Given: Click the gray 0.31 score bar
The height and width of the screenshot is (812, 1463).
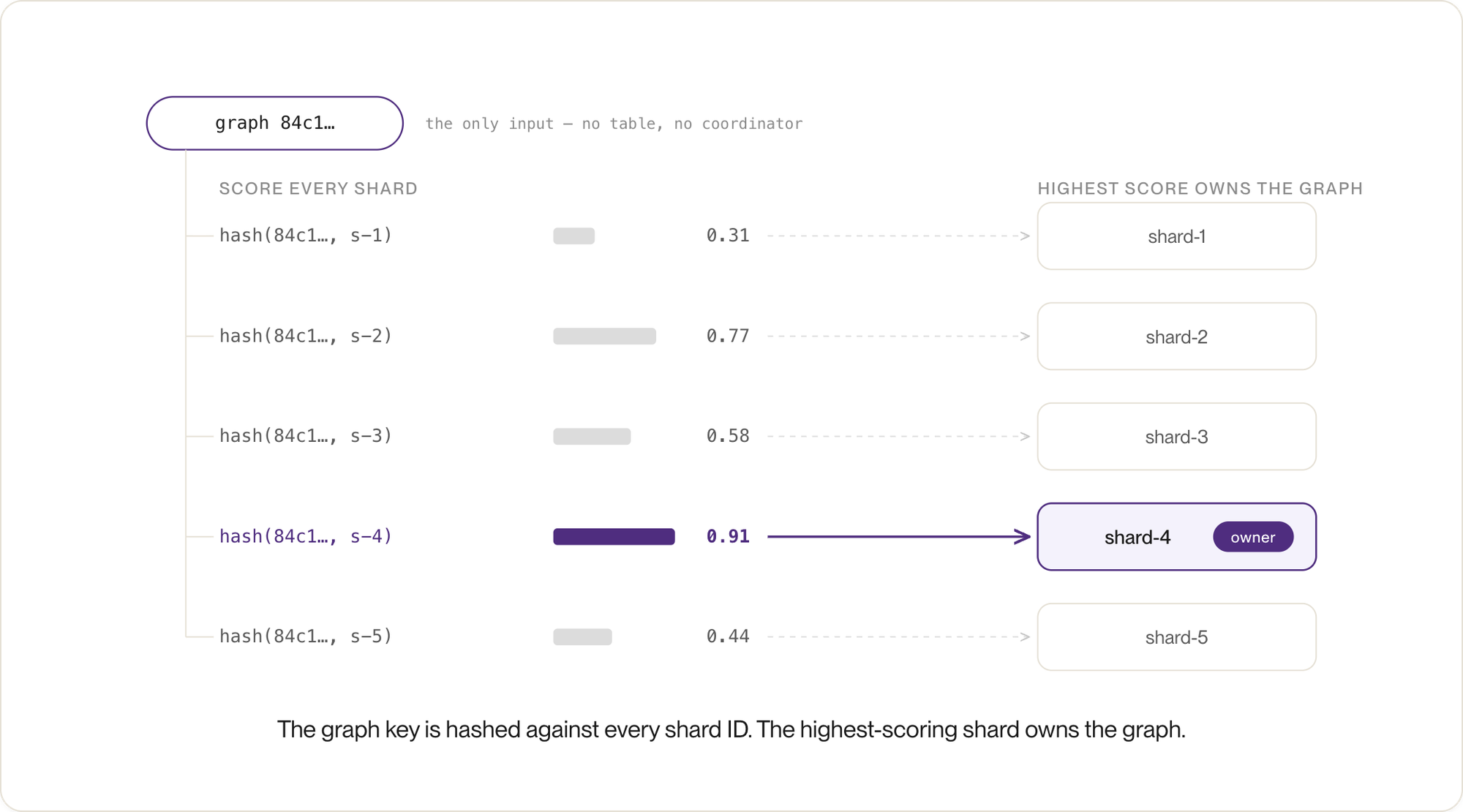Looking at the screenshot, I should tap(573, 236).
